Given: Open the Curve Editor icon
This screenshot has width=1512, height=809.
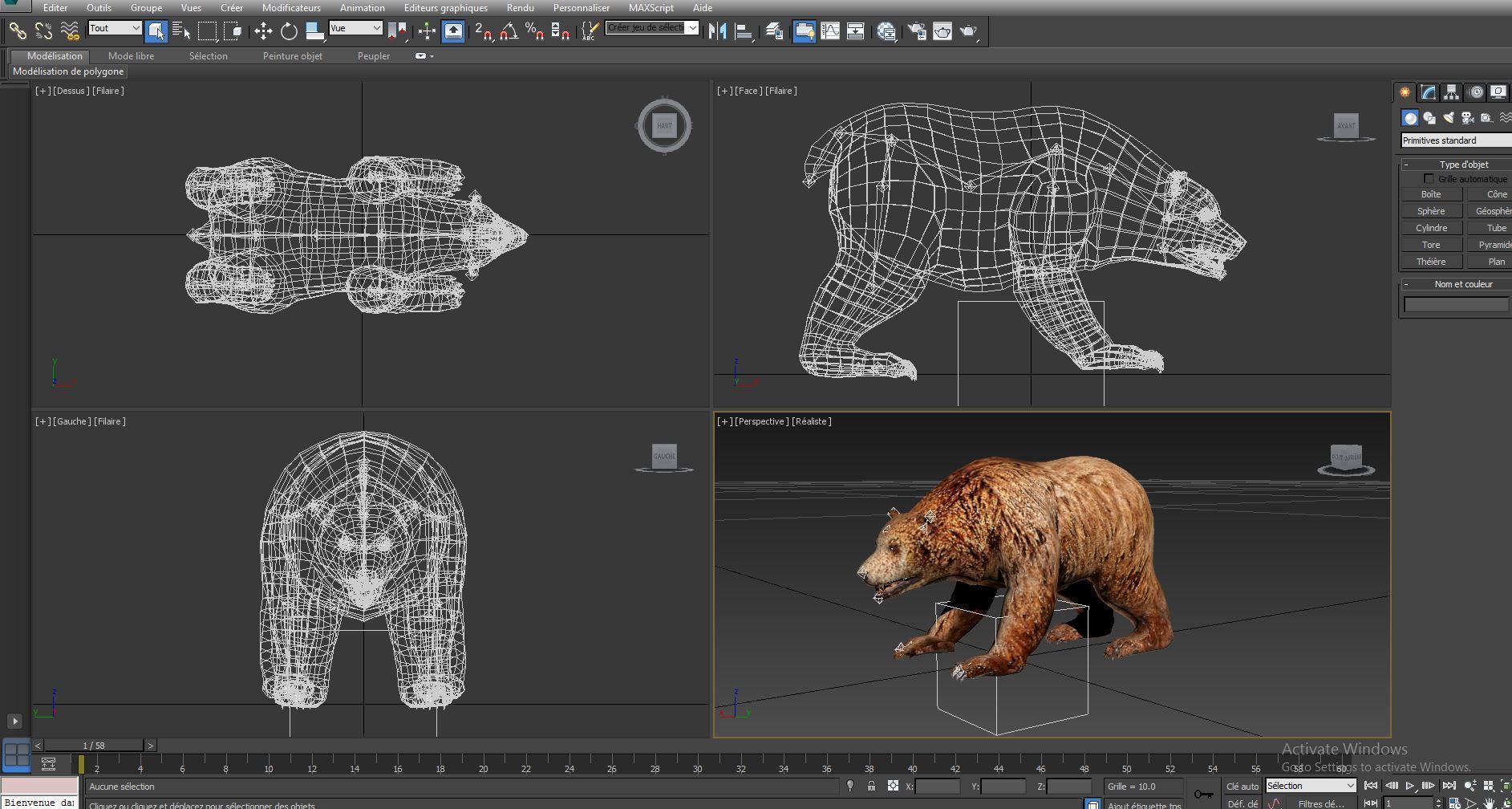Looking at the screenshot, I should click(830, 31).
